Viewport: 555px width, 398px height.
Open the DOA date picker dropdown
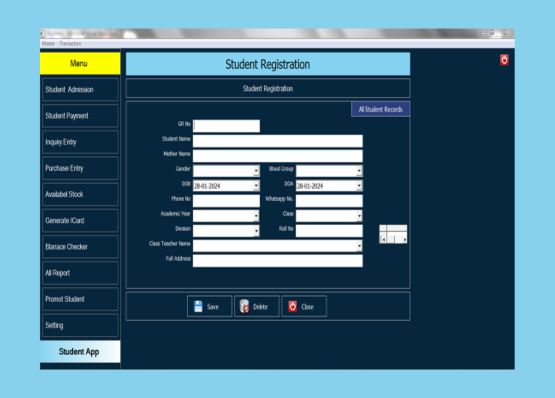pos(359,186)
